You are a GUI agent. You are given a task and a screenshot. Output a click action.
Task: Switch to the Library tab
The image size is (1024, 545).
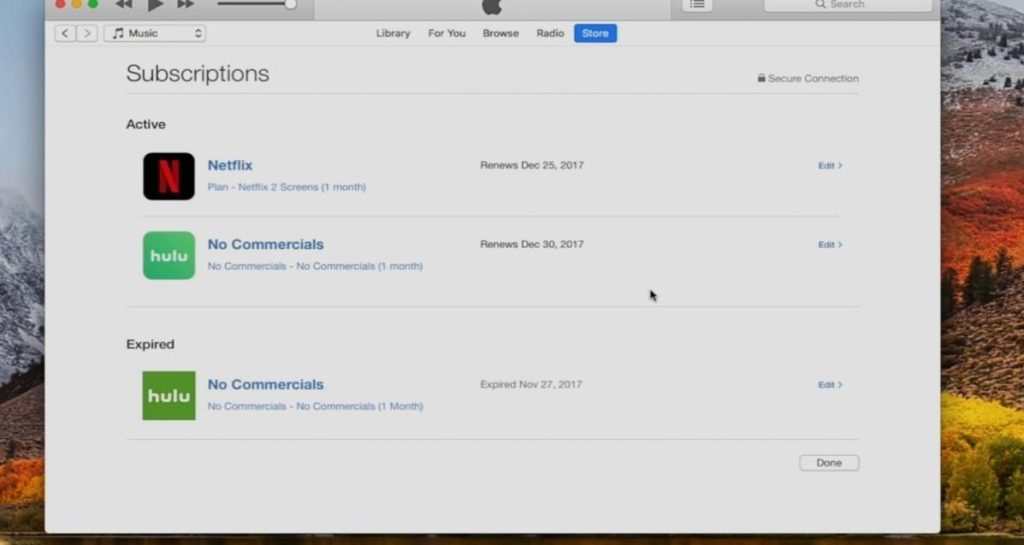click(393, 33)
